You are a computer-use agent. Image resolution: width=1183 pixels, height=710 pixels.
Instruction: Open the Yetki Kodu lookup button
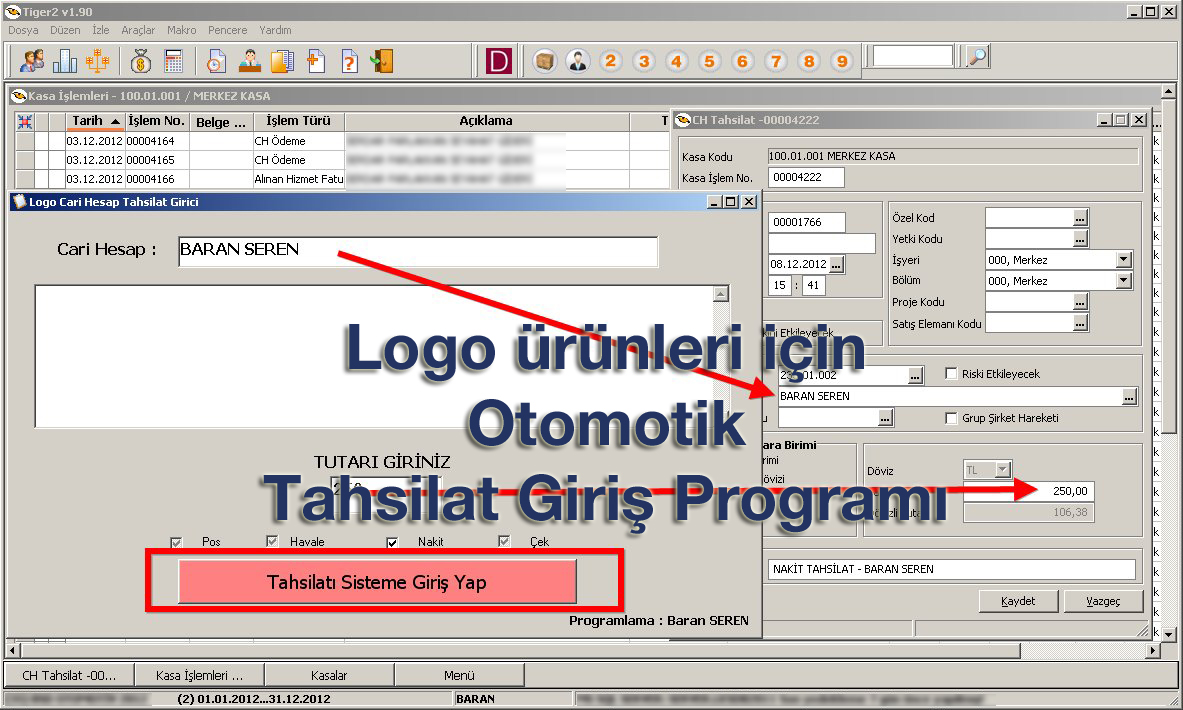coord(1080,239)
